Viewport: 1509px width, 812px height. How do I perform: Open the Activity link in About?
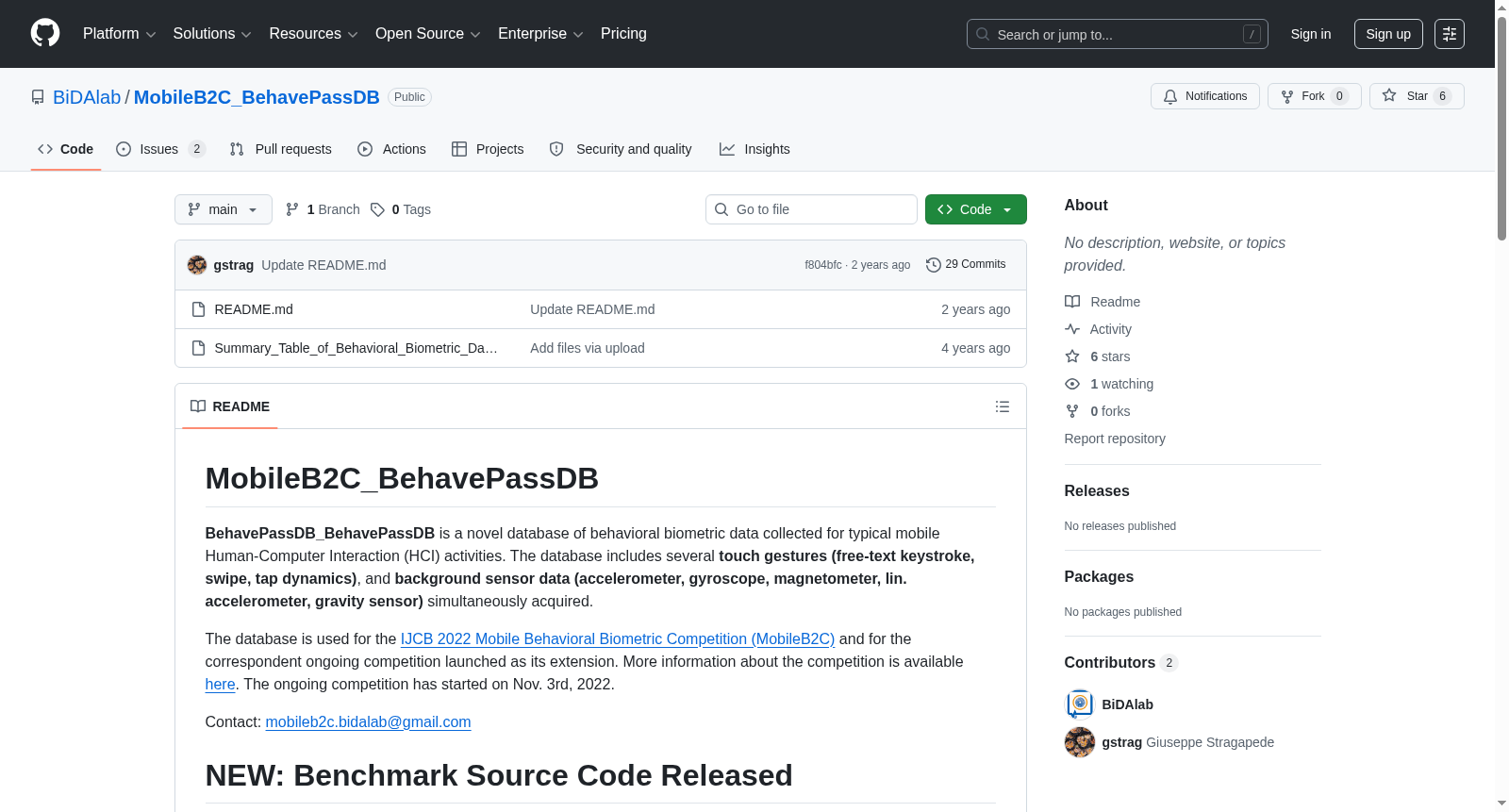click(1098, 329)
